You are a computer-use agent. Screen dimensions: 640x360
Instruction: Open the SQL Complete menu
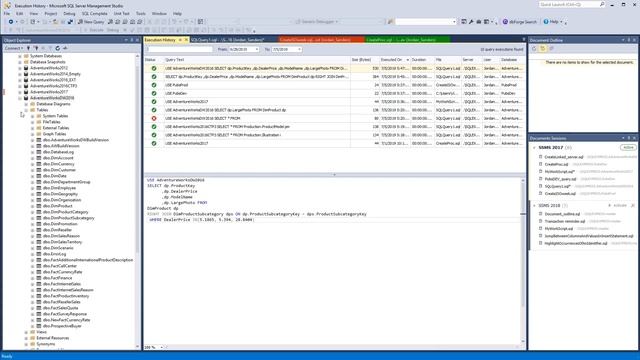pos(94,13)
